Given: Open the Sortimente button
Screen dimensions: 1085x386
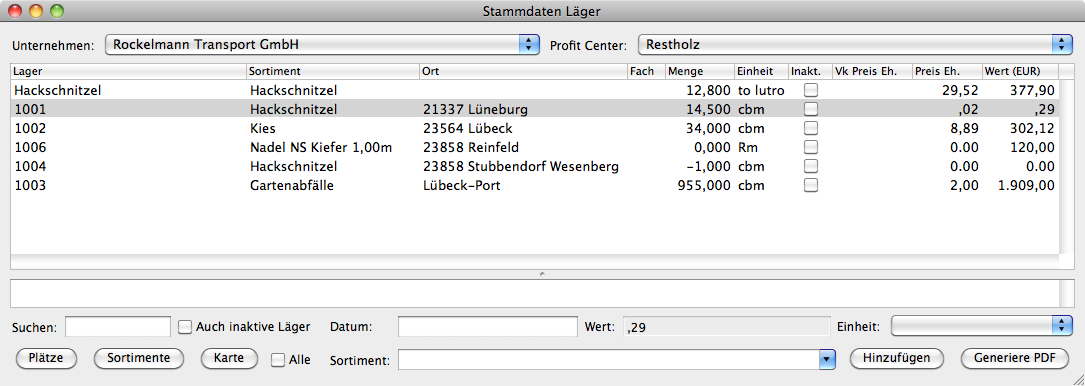Looking at the screenshot, I should point(138,358).
